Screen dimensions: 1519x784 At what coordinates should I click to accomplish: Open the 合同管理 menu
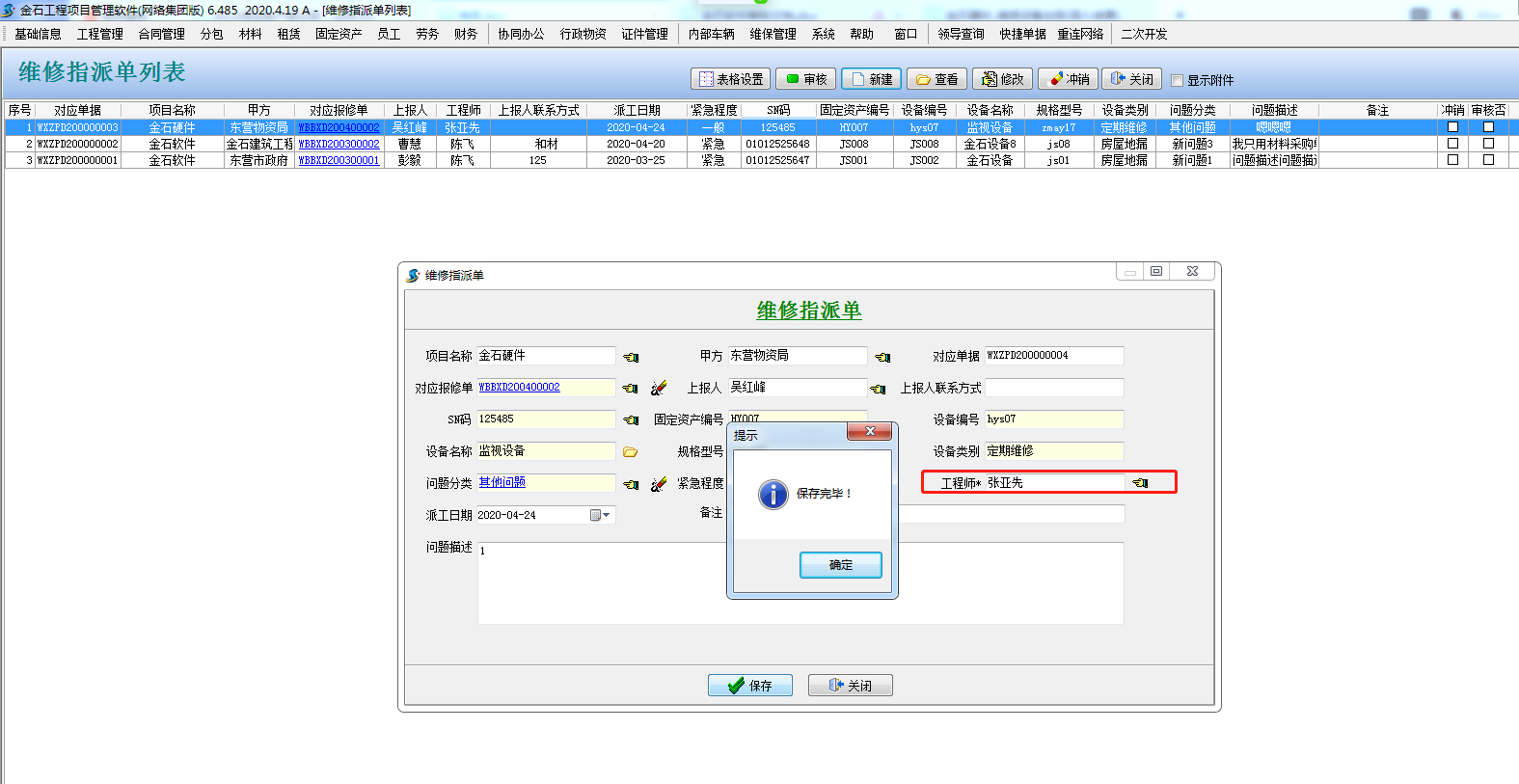161,34
